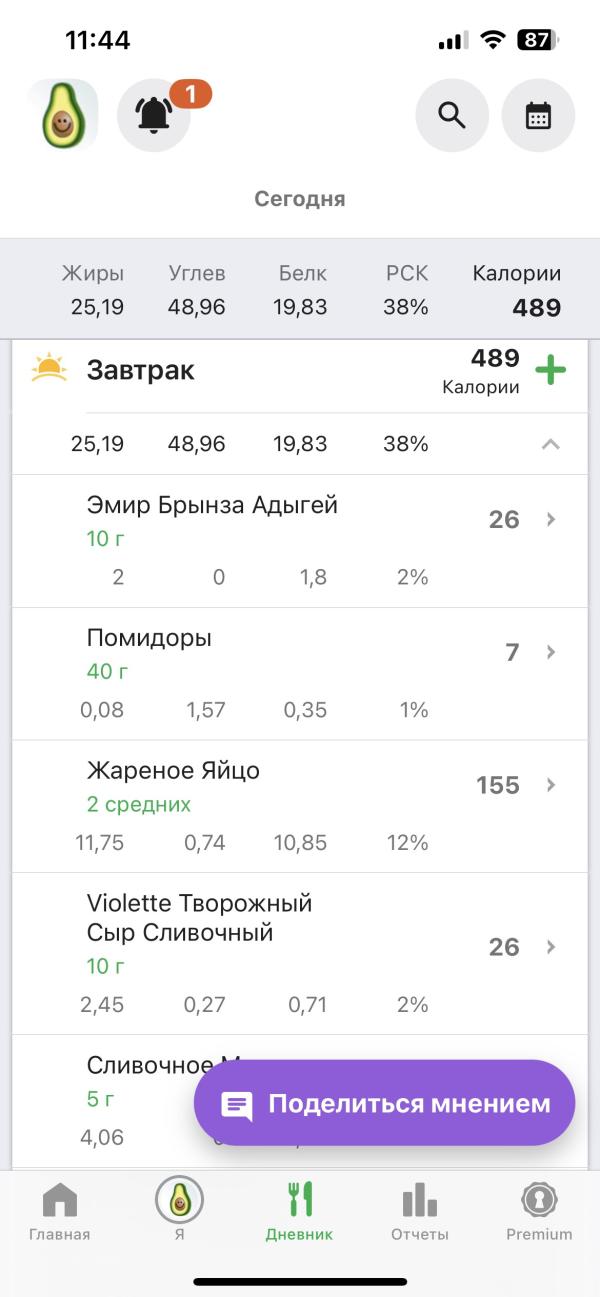The image size is (600, 1297).
Task: Select the Дневник diary tab
Action: click(299, 1212)
